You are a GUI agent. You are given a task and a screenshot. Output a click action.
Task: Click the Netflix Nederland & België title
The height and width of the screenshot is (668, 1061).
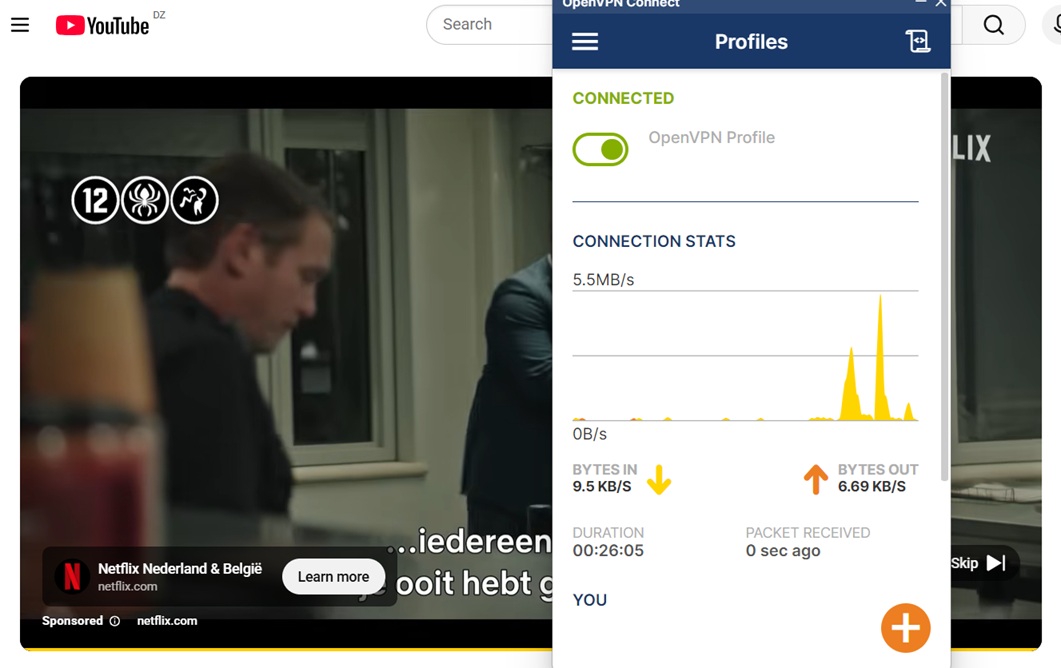point(180,569)
